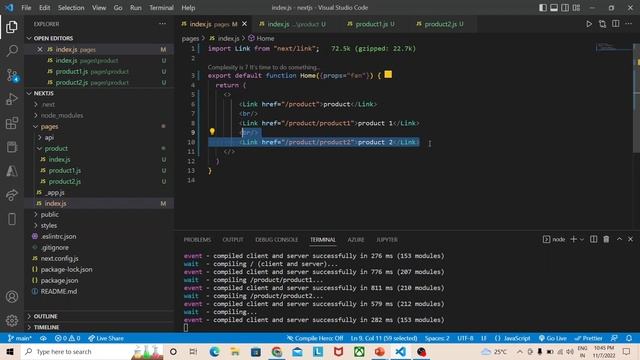Click Prettier in the status bar

pos(588,338)
